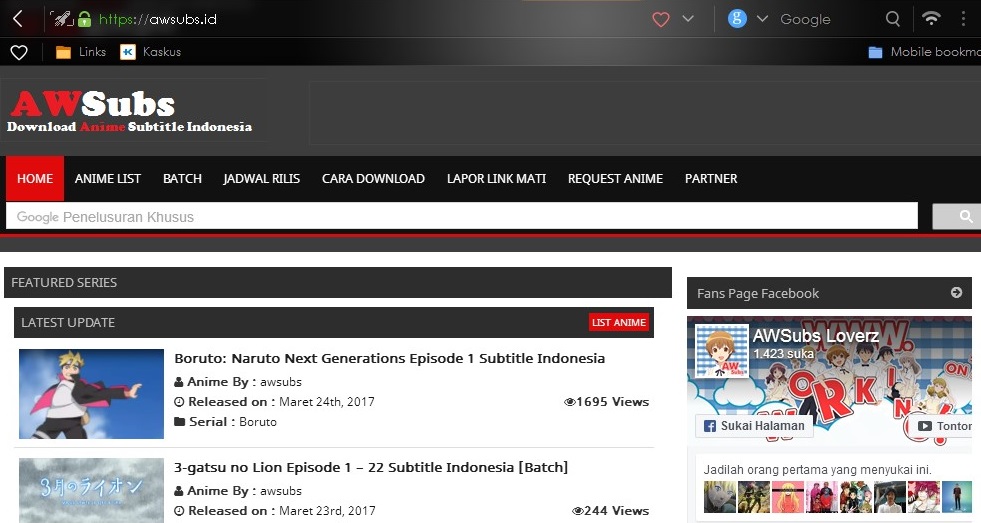The height and width of the screenshot is (523, 981).
Task: Click the person icon beside Boruto Anime By
Action: pyautogui.click(x=179, y=382)
